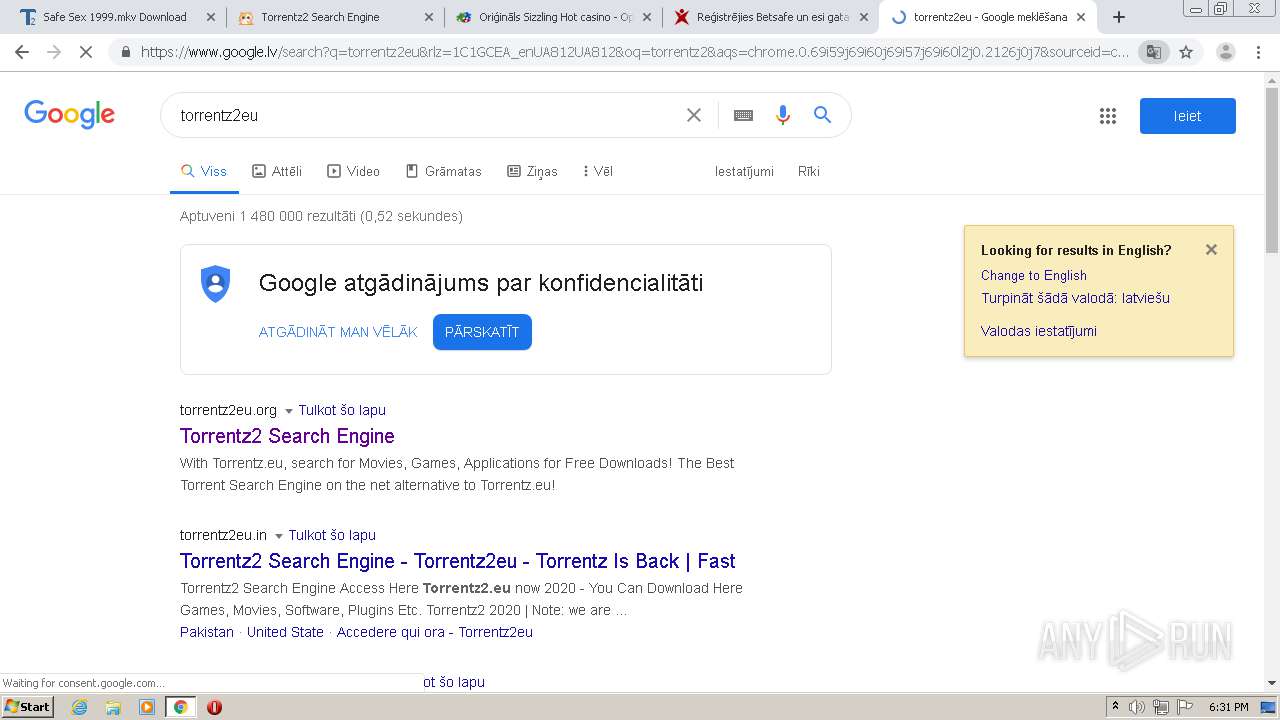Open the United State sitelink

285,632
